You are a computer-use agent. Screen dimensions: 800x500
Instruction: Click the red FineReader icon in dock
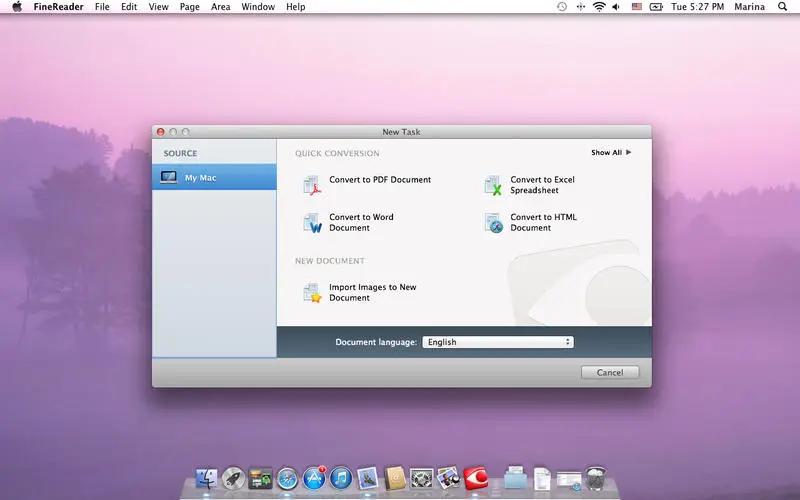click(x=476, y=479)
